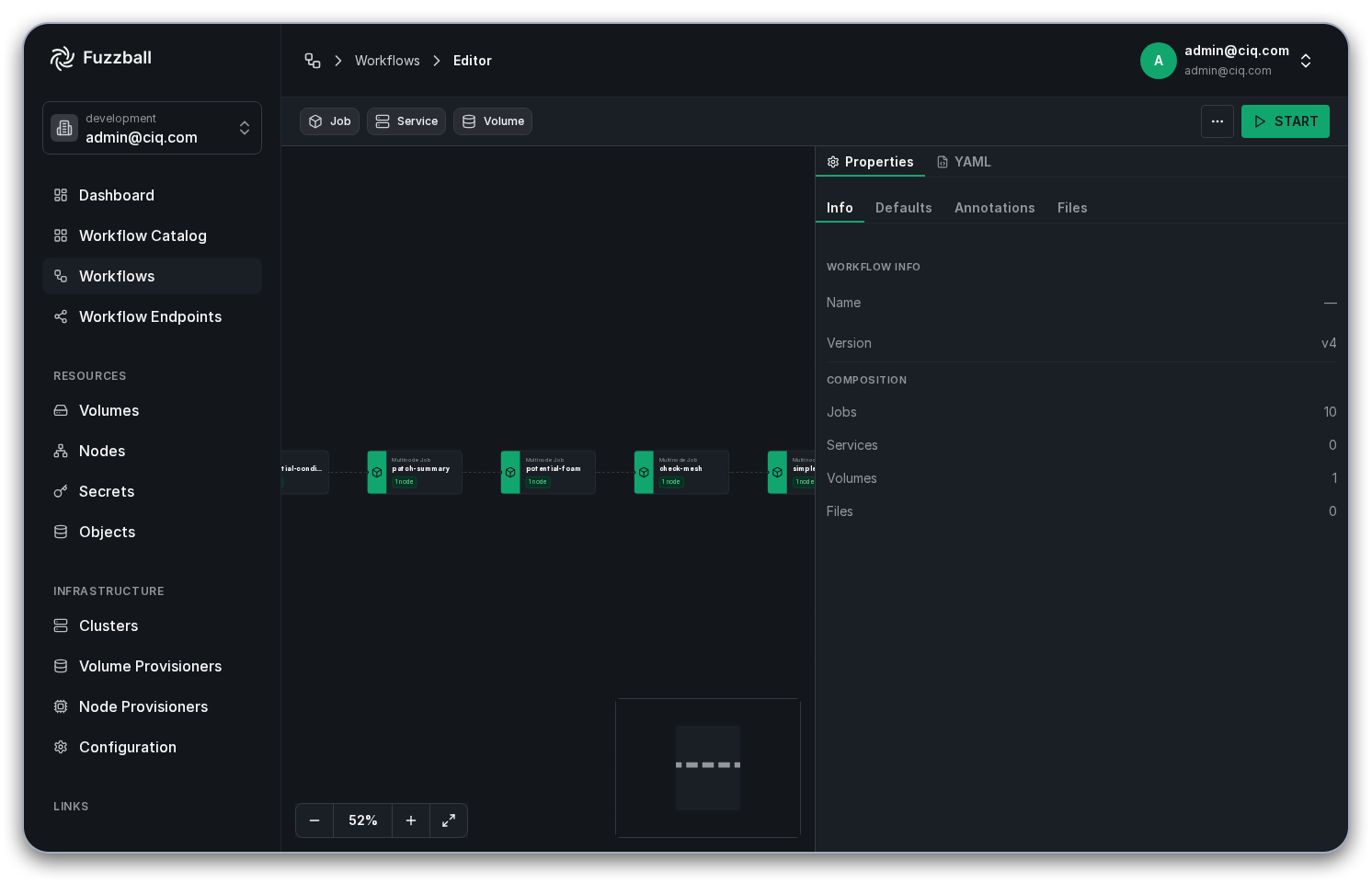Select the Annotations sub-tab

[995, 208]
